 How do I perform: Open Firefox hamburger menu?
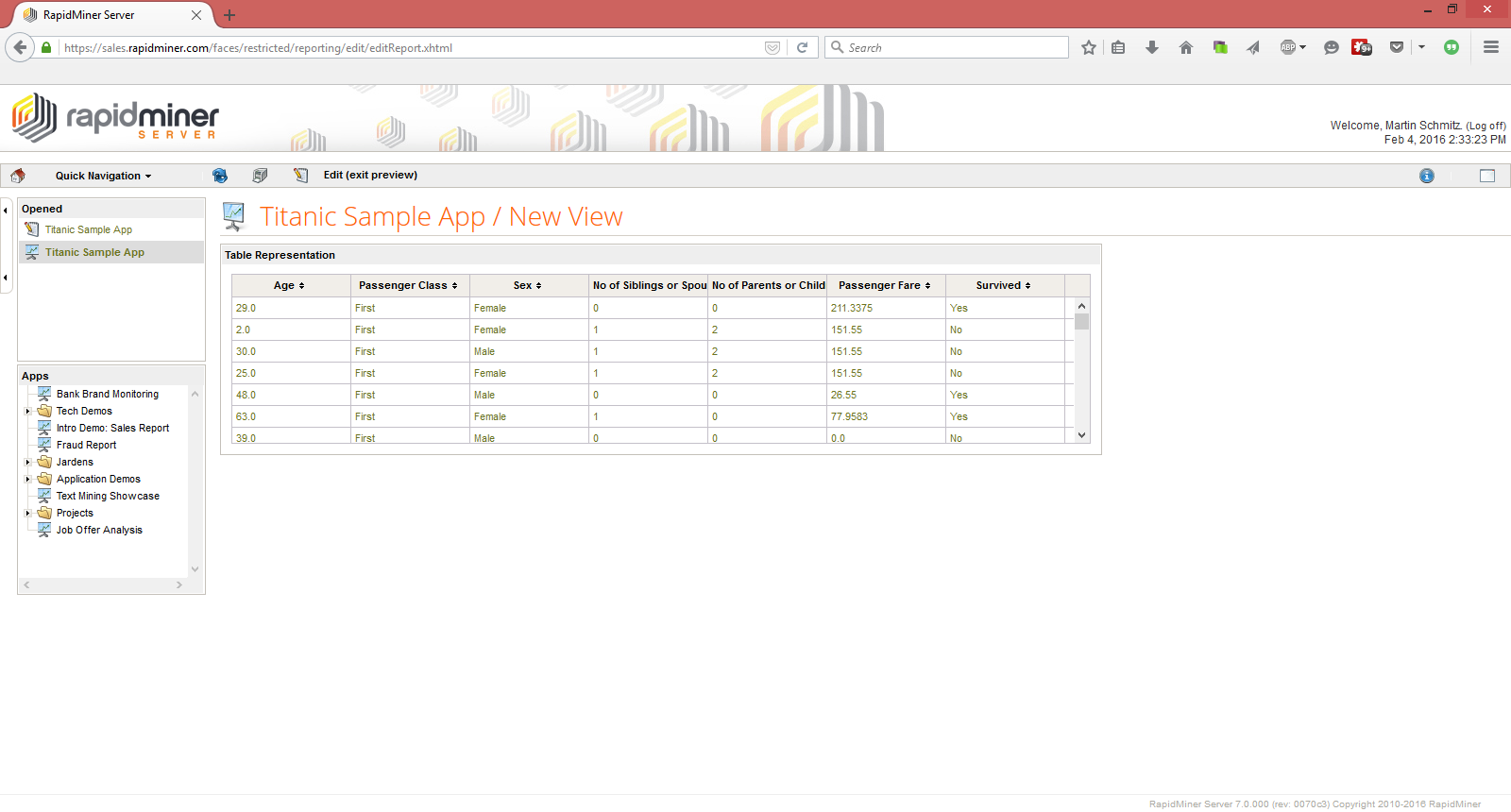(x=1490, y=47)
